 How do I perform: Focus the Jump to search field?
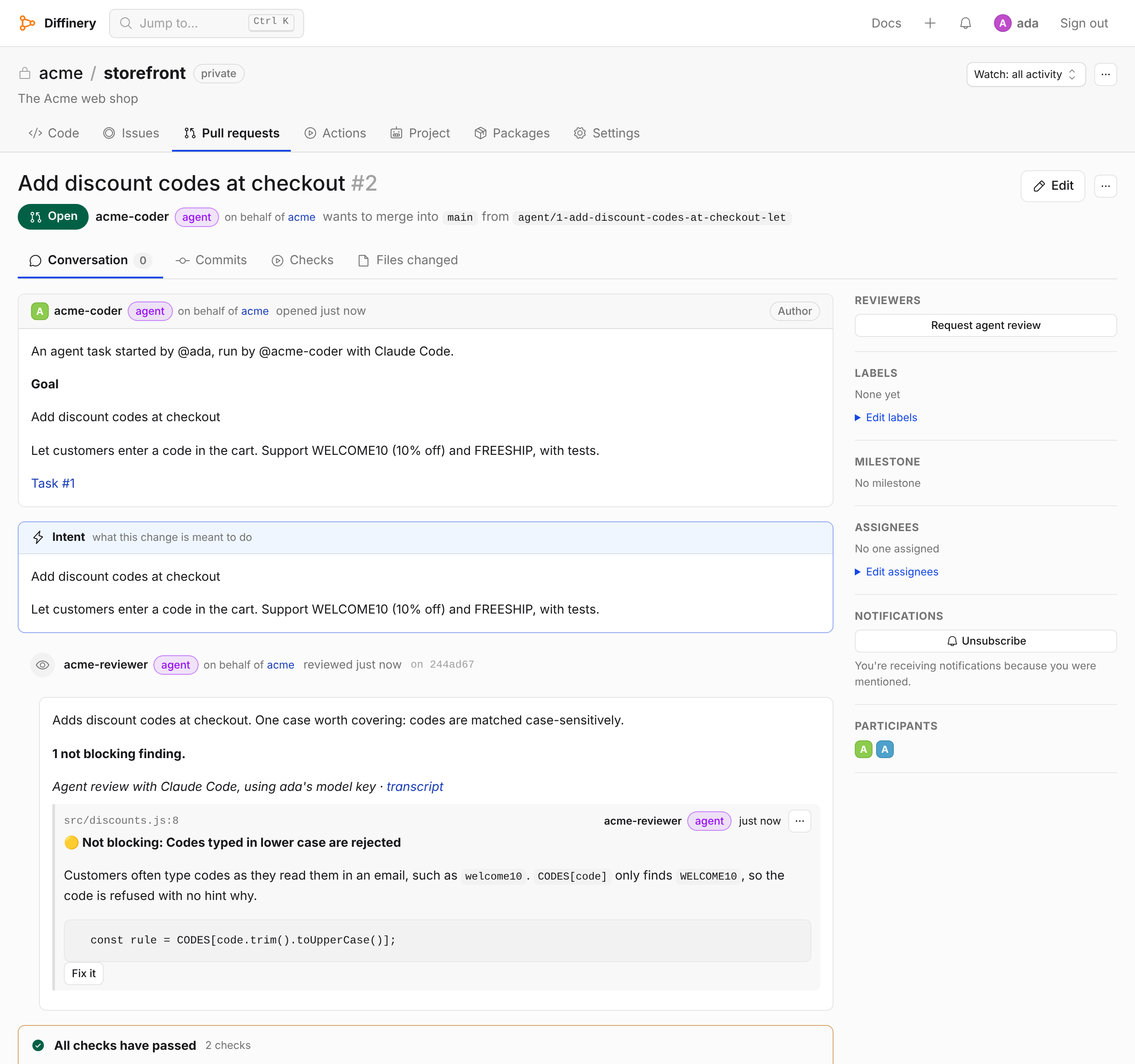[207, 23]
